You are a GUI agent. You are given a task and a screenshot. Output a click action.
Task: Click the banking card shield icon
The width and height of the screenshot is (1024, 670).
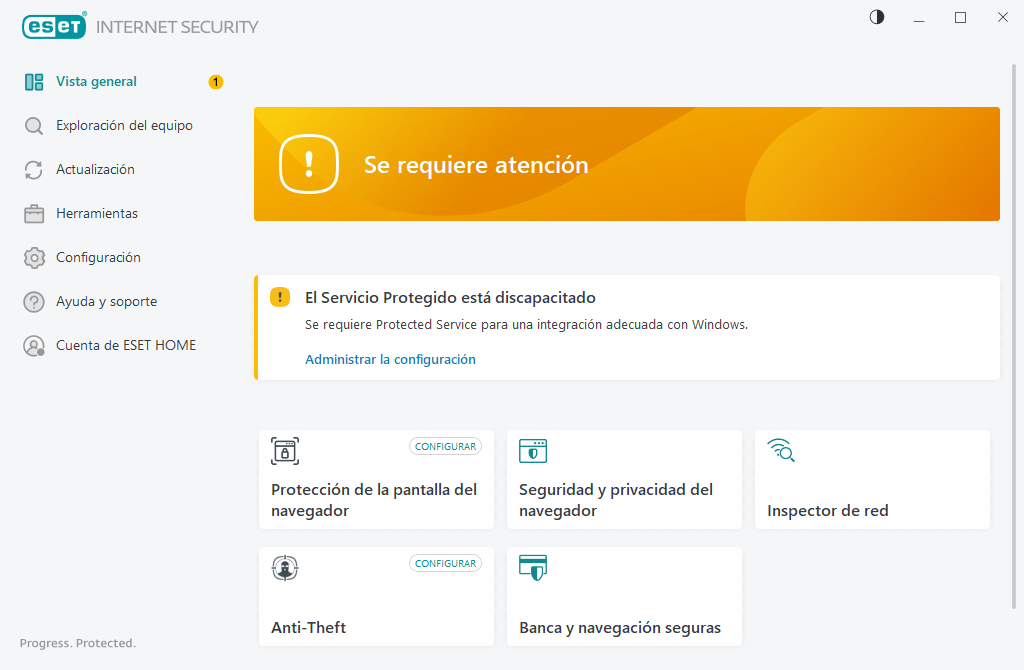click(533, 567)
